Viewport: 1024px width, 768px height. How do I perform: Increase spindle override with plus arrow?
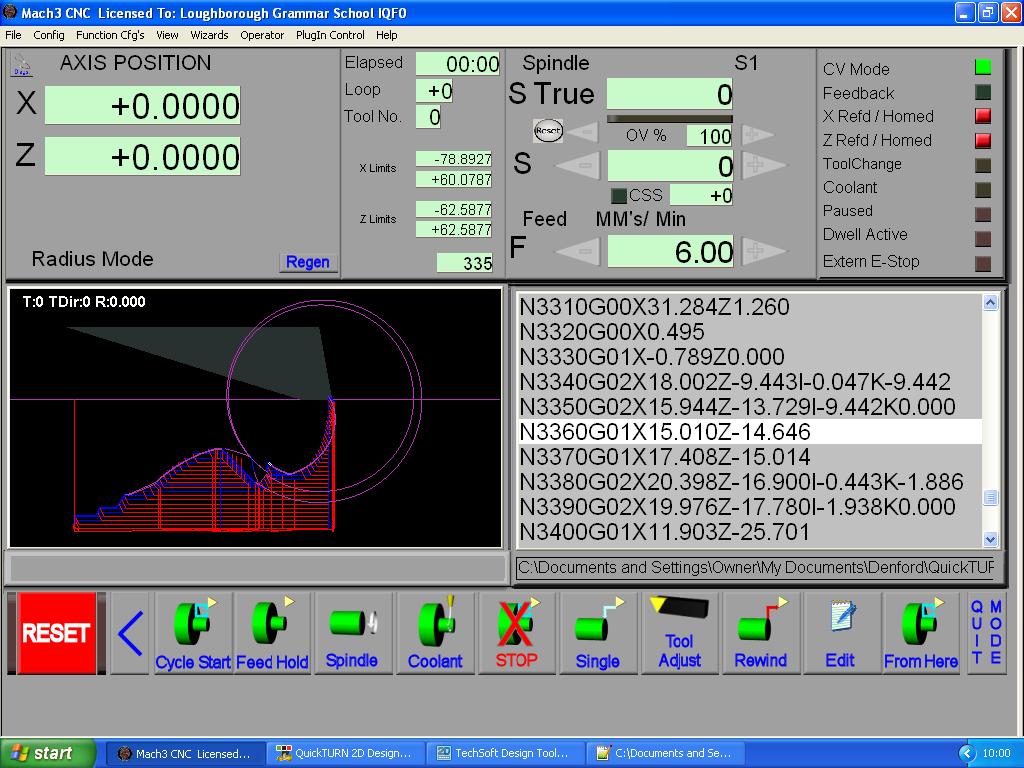click(756, 135)
